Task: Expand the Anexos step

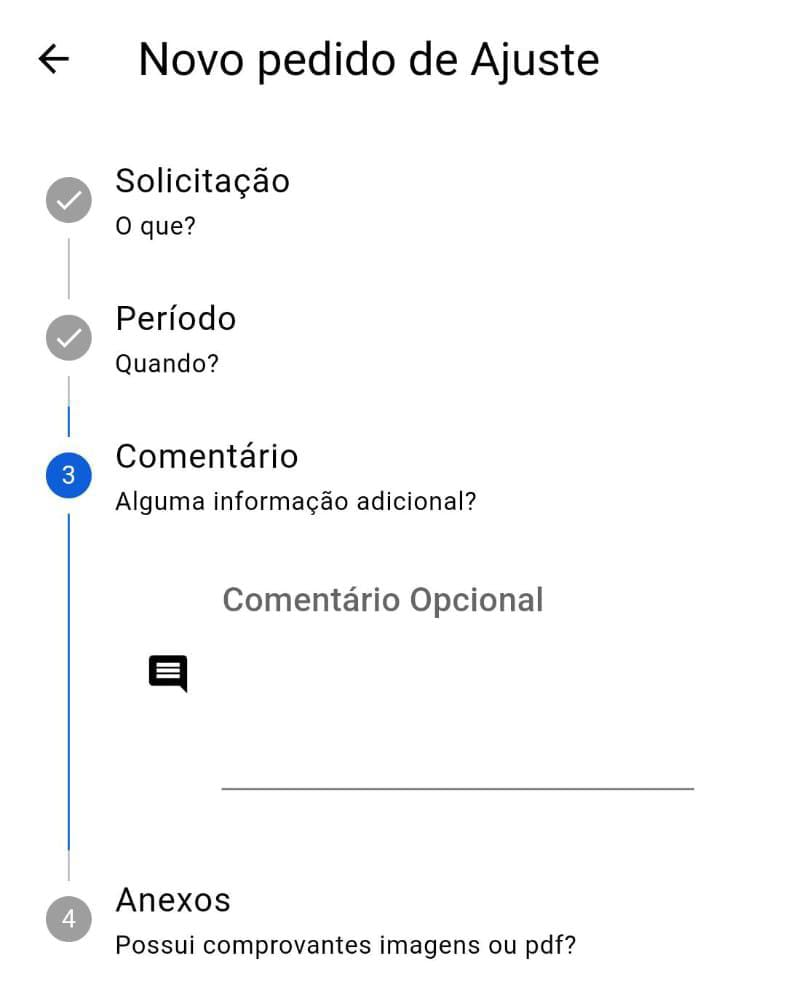Action: coord(173,900)
